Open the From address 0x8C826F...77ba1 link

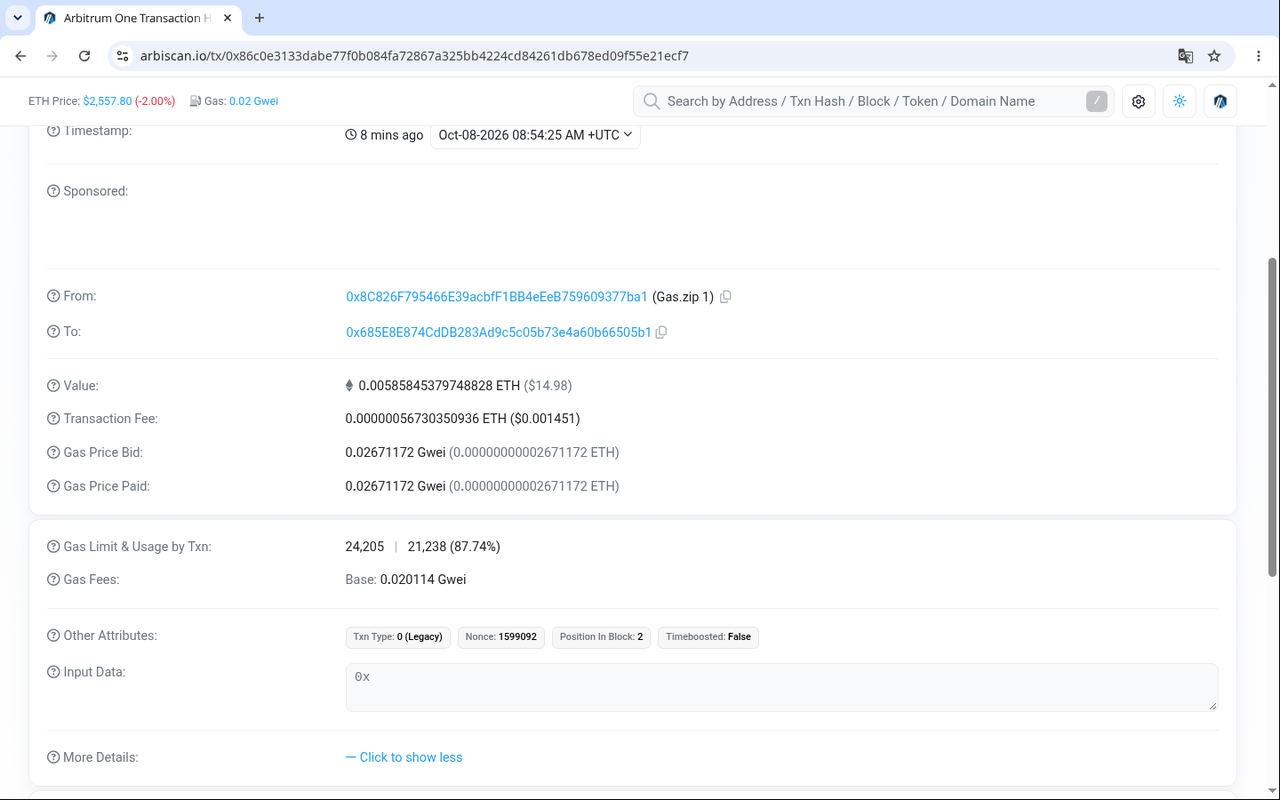[x=497, y=297]
